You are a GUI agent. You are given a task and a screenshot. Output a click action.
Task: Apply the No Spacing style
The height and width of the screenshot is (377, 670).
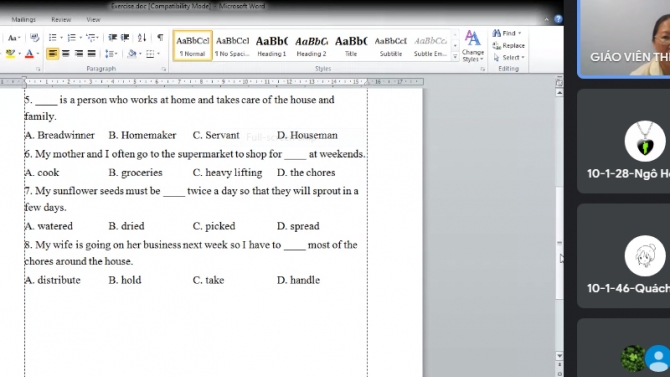[x=232, y=45]
